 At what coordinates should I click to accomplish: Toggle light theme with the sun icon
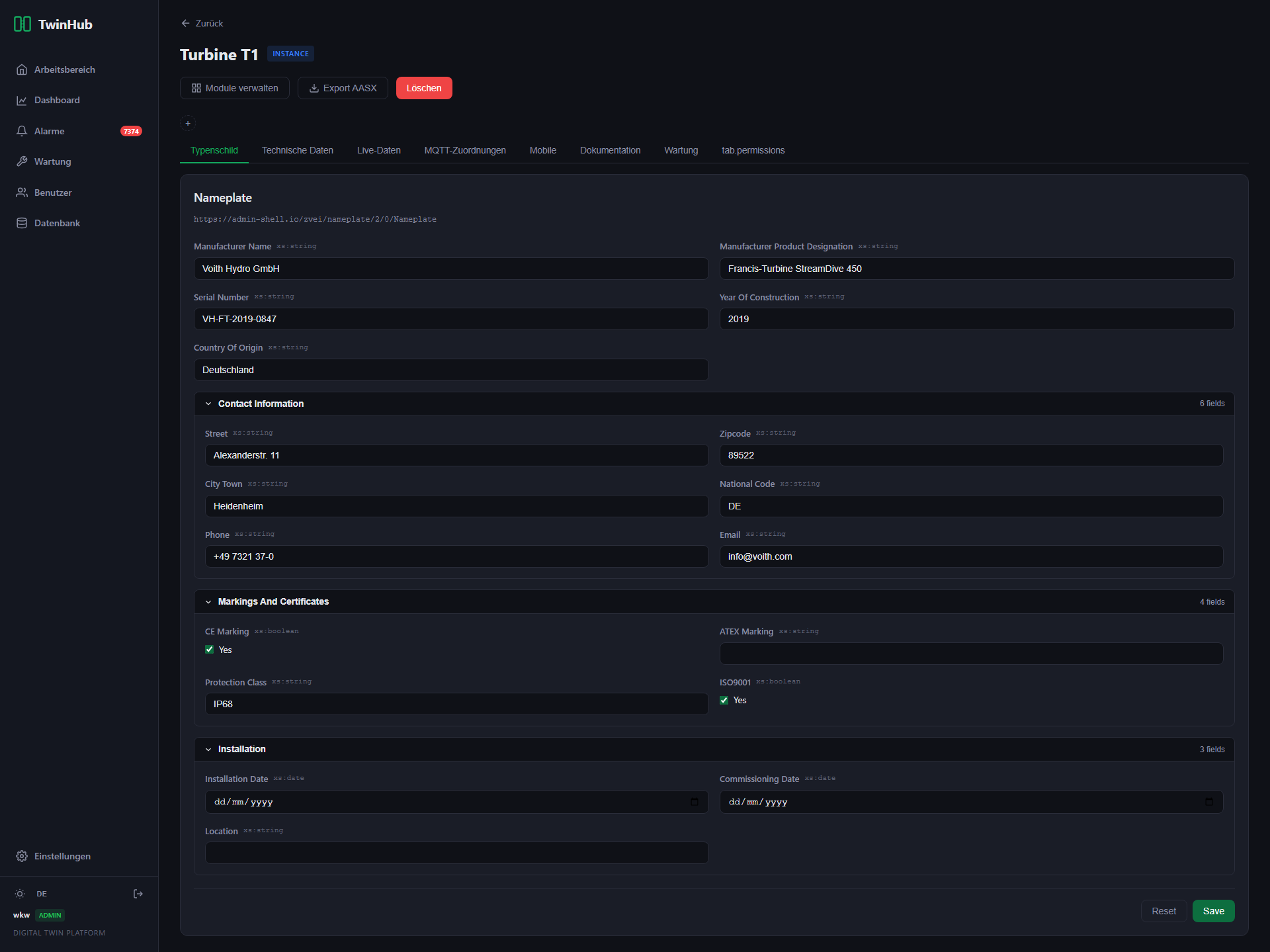pyautogui.click(x=20, y=894)
